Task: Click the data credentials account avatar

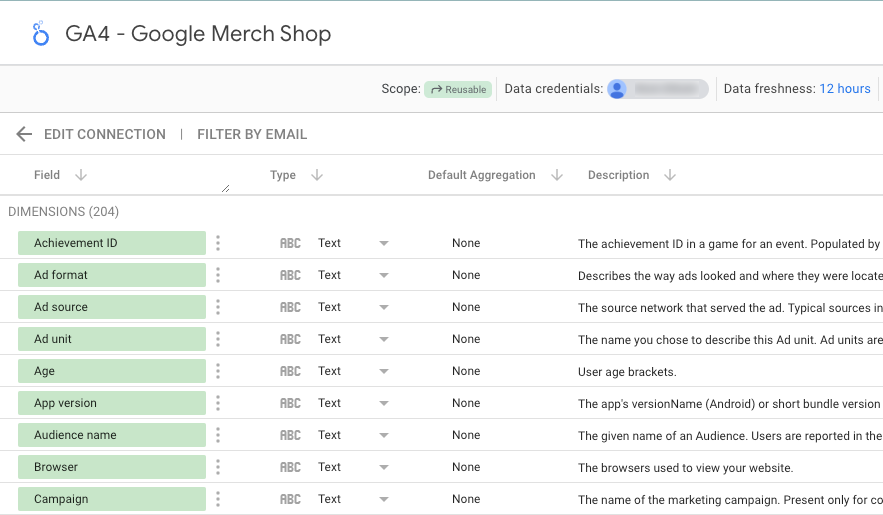Action: [x=618, y=89]
